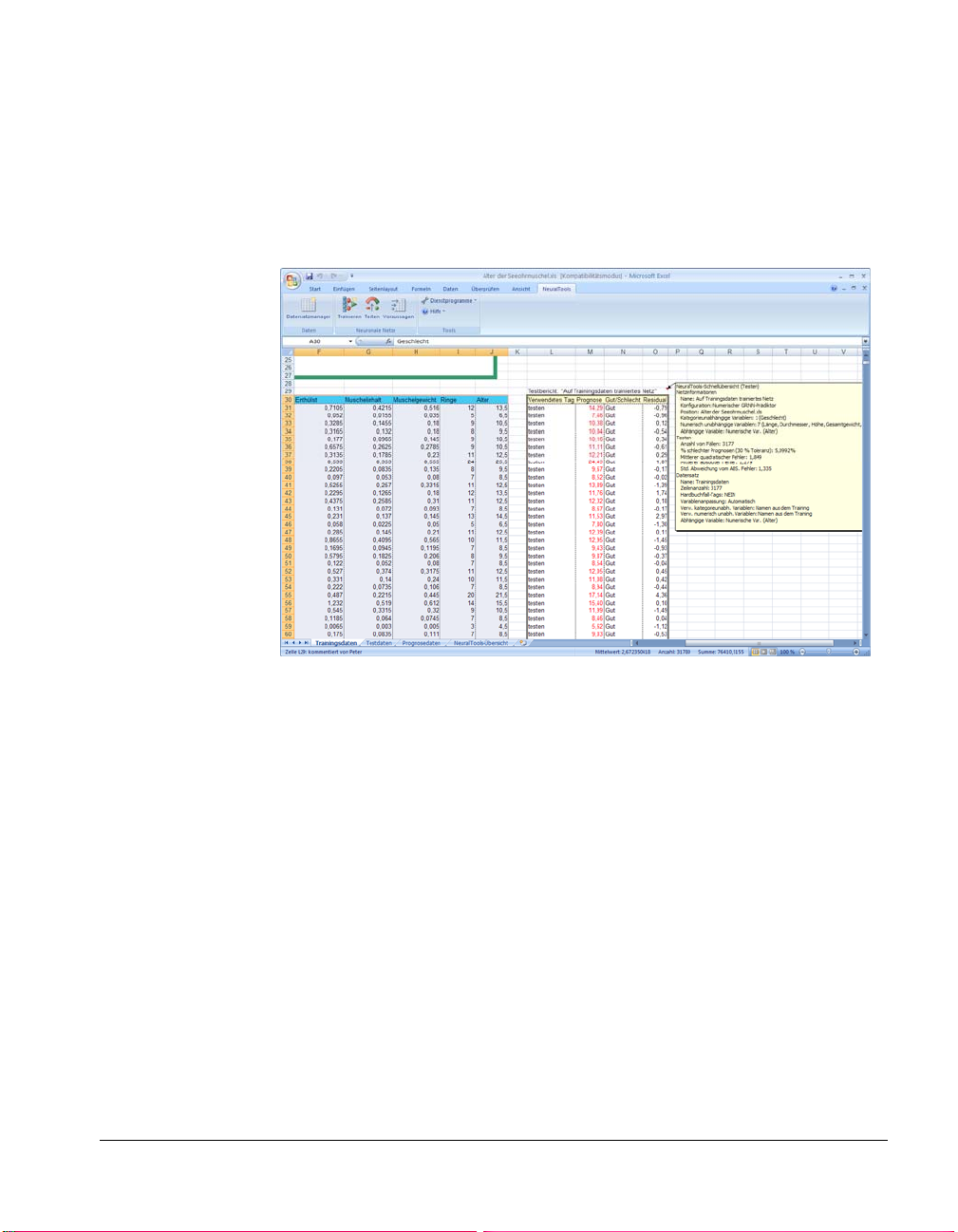
Task: Launch the Testen neural net command
Action: 372,308
